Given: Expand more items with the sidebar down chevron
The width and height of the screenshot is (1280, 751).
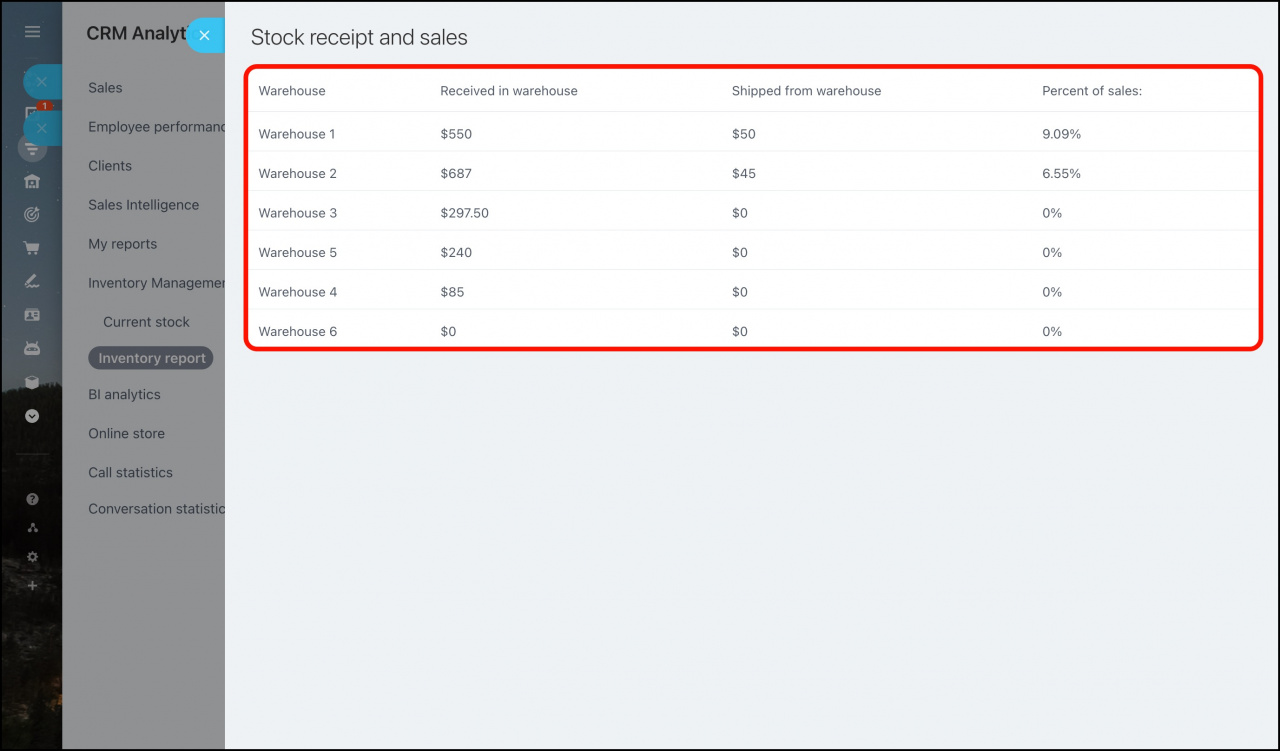Looking at the screenshot, I should [32, 416].
